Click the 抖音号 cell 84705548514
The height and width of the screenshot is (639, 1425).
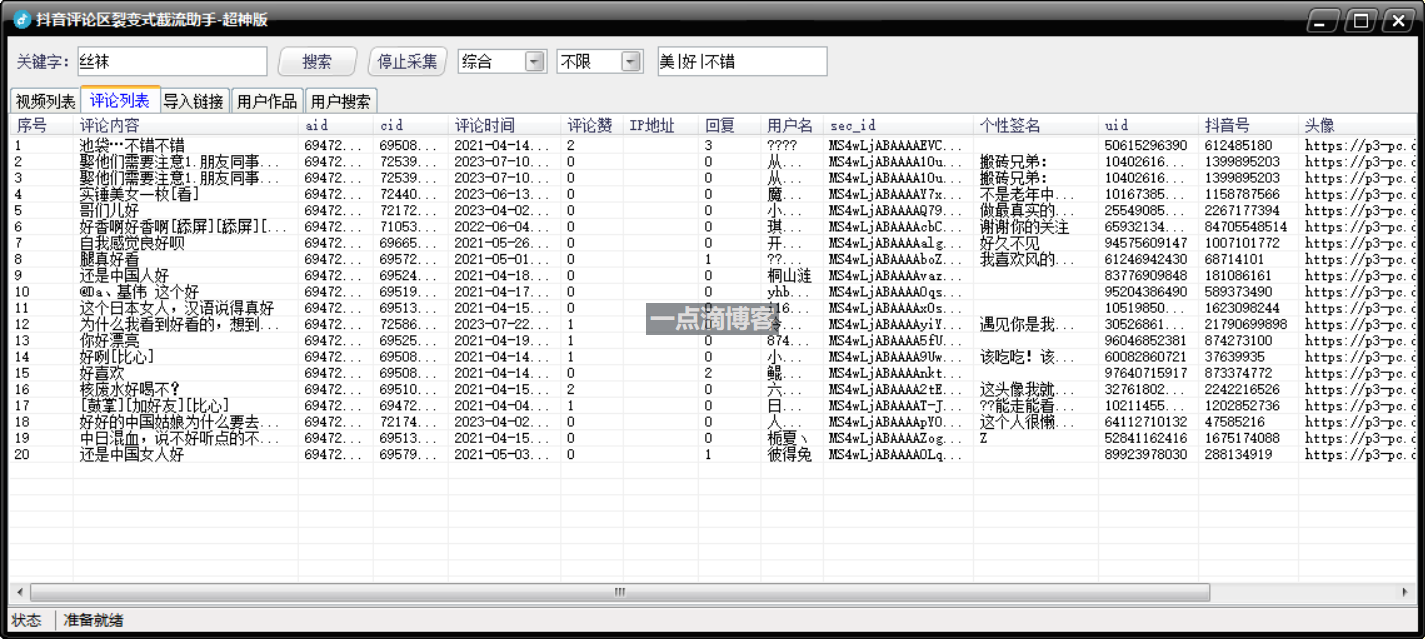click(1246, 227)
